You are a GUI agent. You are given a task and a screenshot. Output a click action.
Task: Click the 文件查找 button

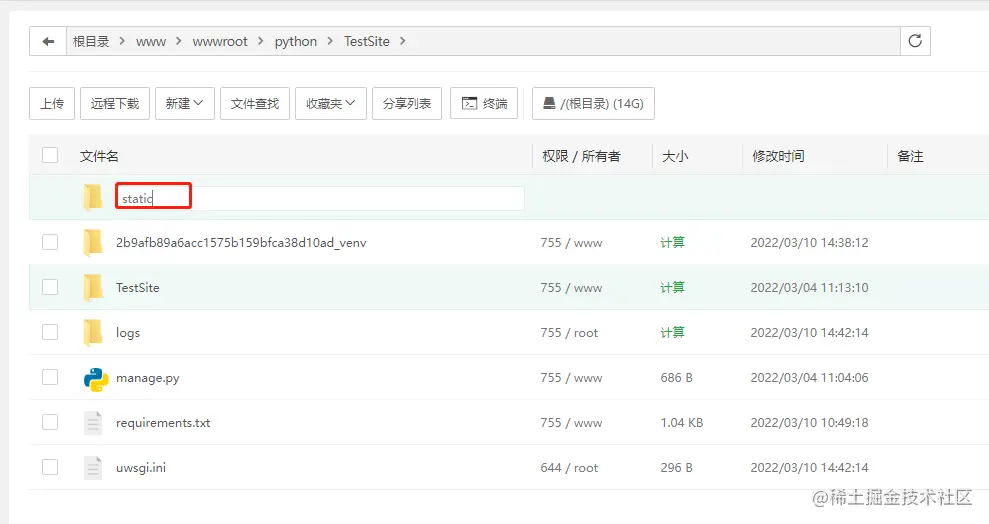[x=255, y=103]
